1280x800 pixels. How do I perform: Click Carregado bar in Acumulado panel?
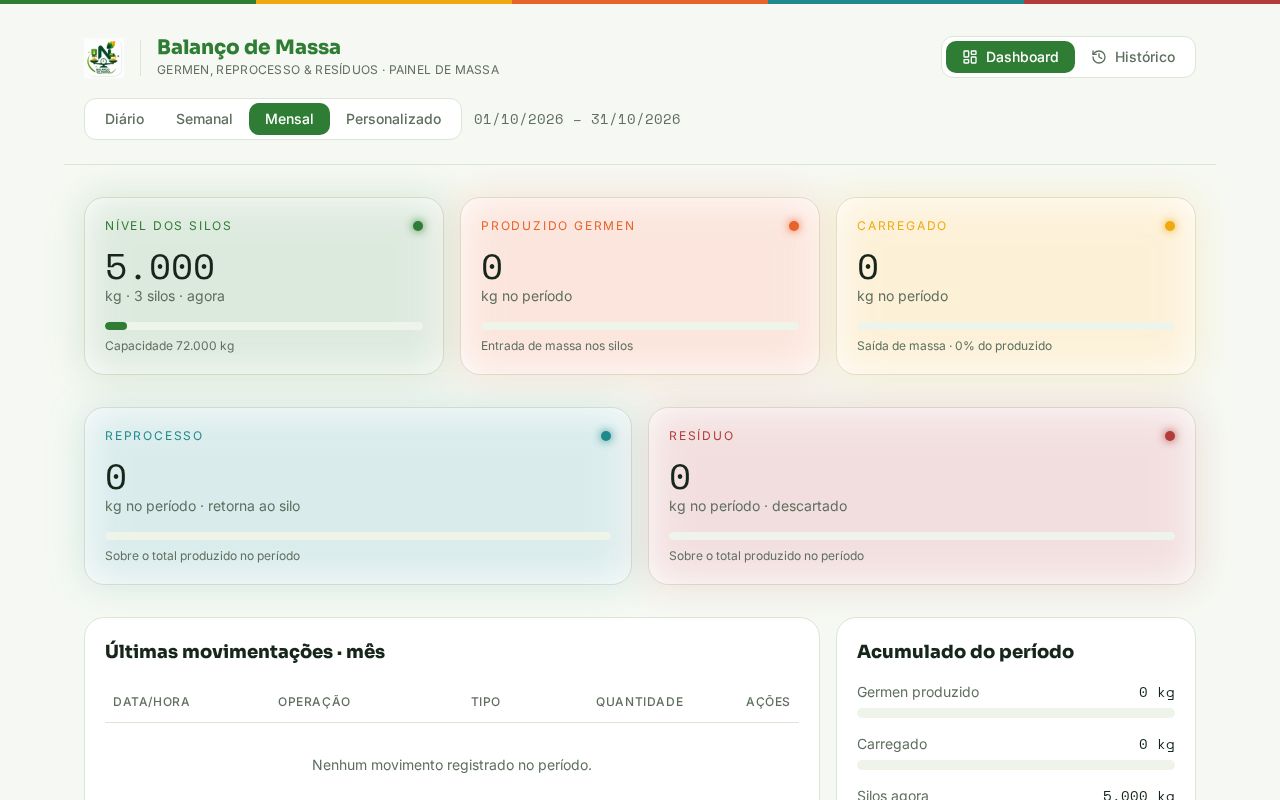pos(1016,765)
